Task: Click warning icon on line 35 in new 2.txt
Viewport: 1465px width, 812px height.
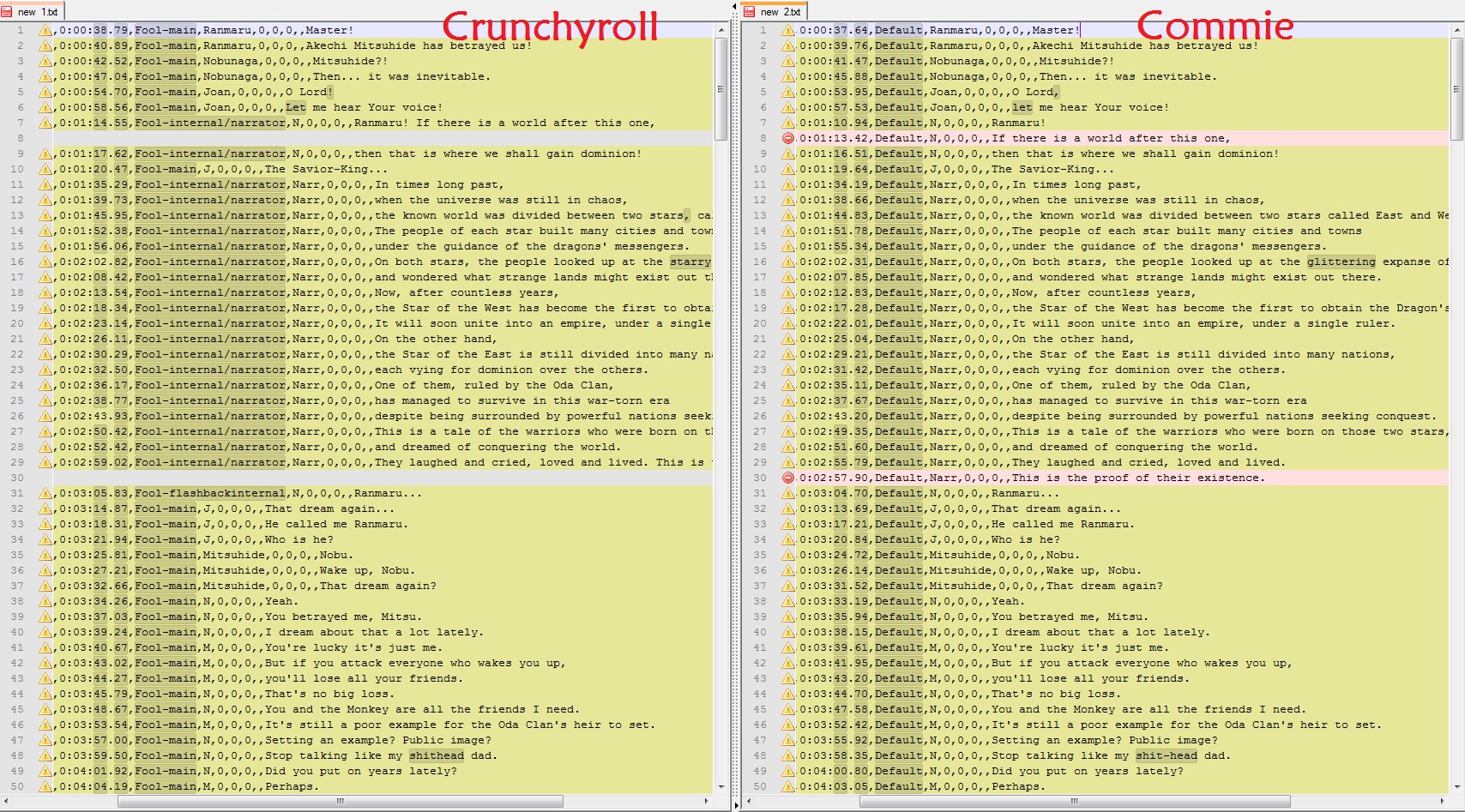Action: pyautogui.click(x=788, y=555)
